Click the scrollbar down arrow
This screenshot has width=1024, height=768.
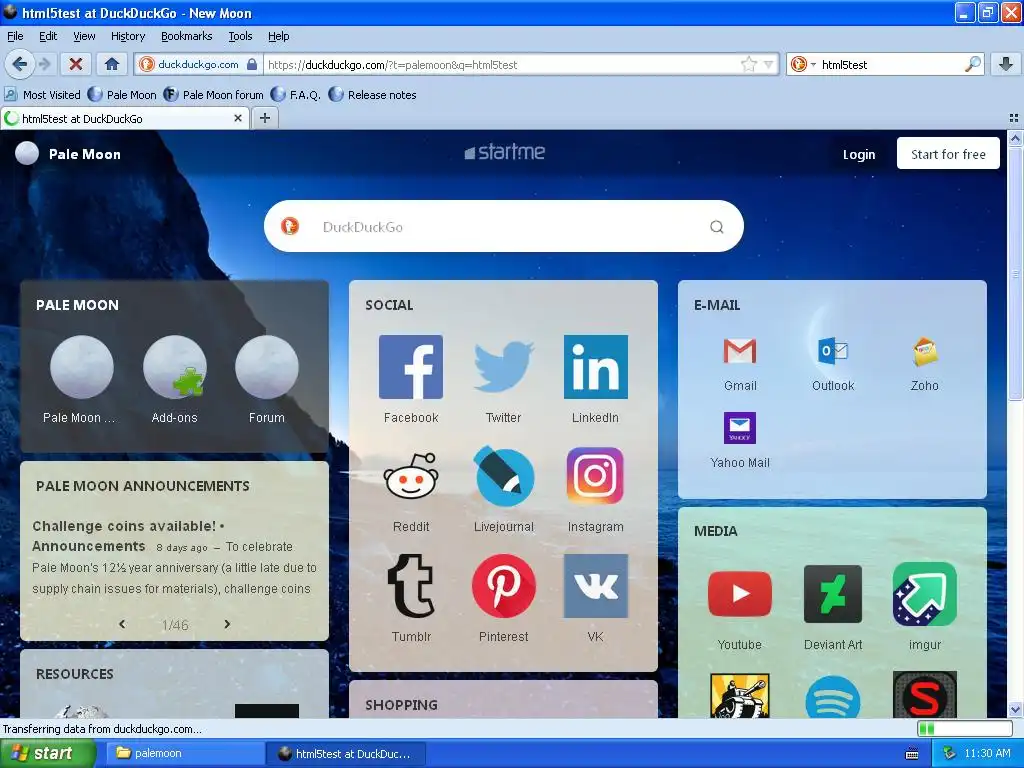pyautogui.click(x=1015, y=710)
